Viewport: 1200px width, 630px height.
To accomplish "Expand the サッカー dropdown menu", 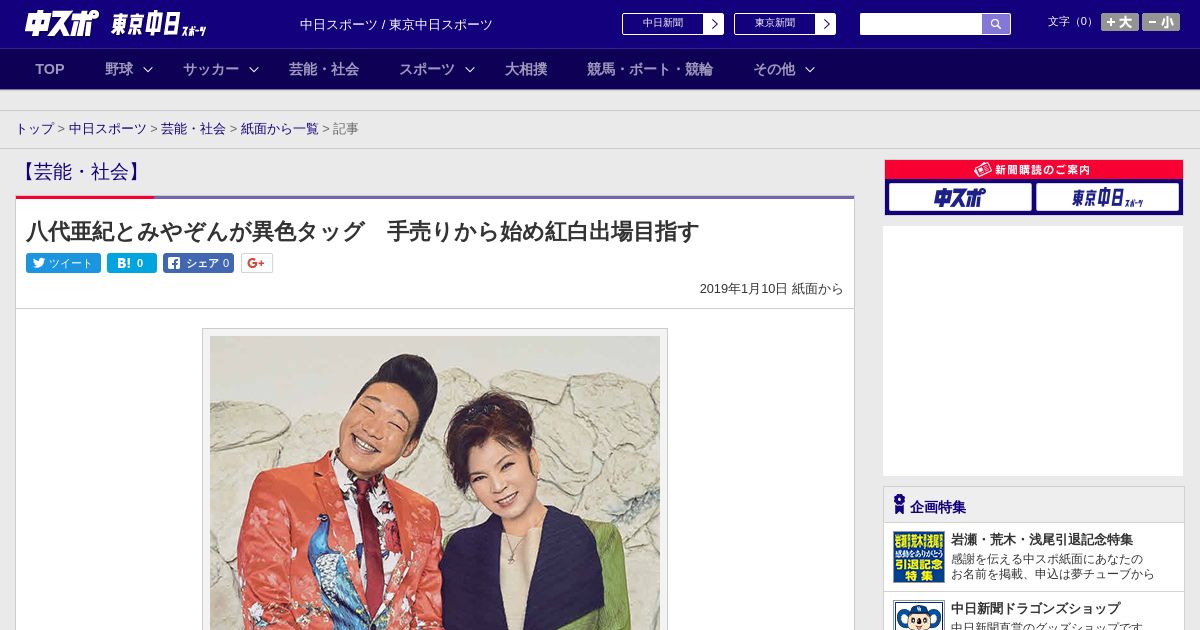I will click(x=221, y=69).
